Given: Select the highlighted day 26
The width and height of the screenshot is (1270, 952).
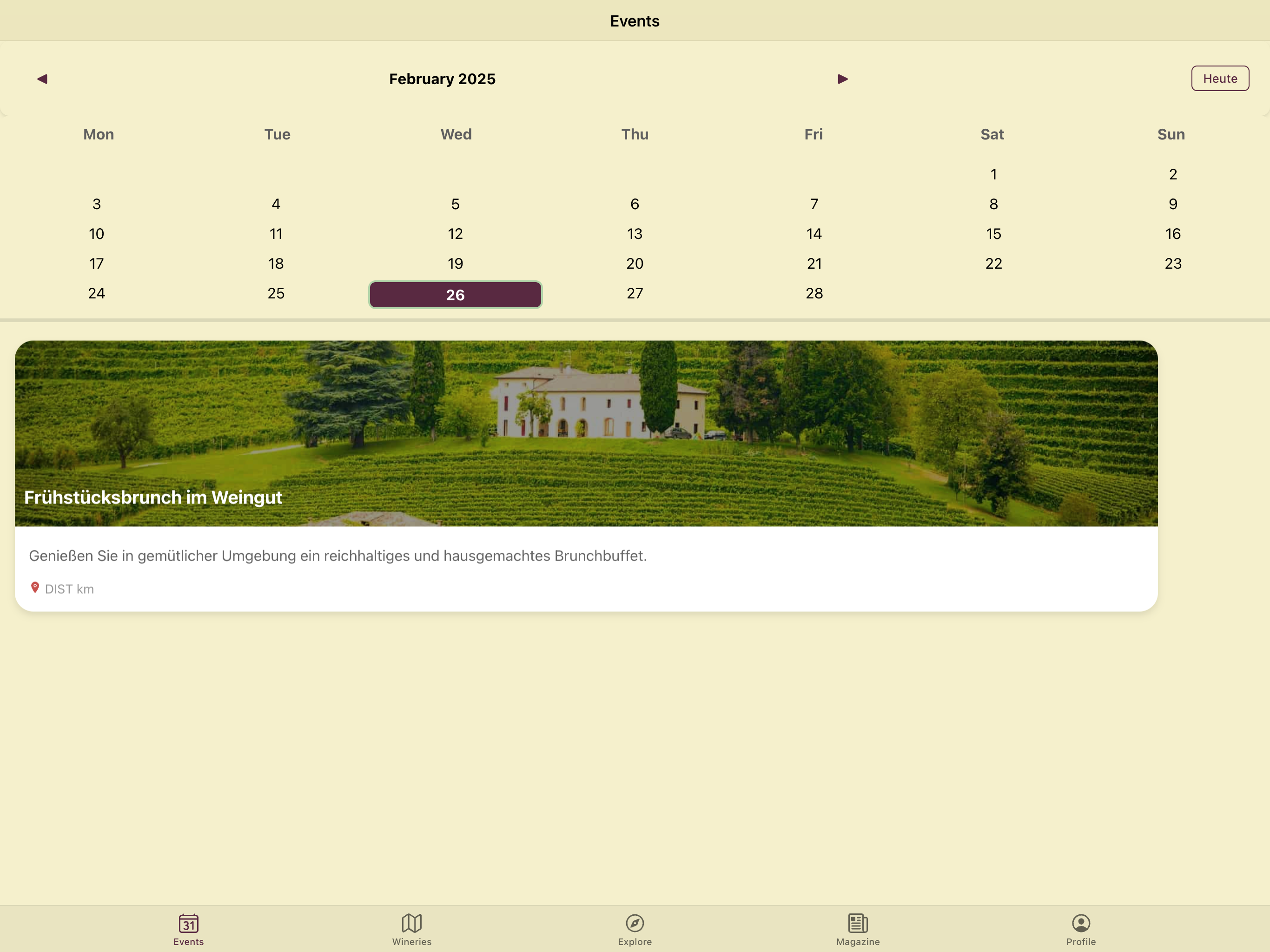Looking at the screenshot, I should pyautogui.click(x=455, y=295).
